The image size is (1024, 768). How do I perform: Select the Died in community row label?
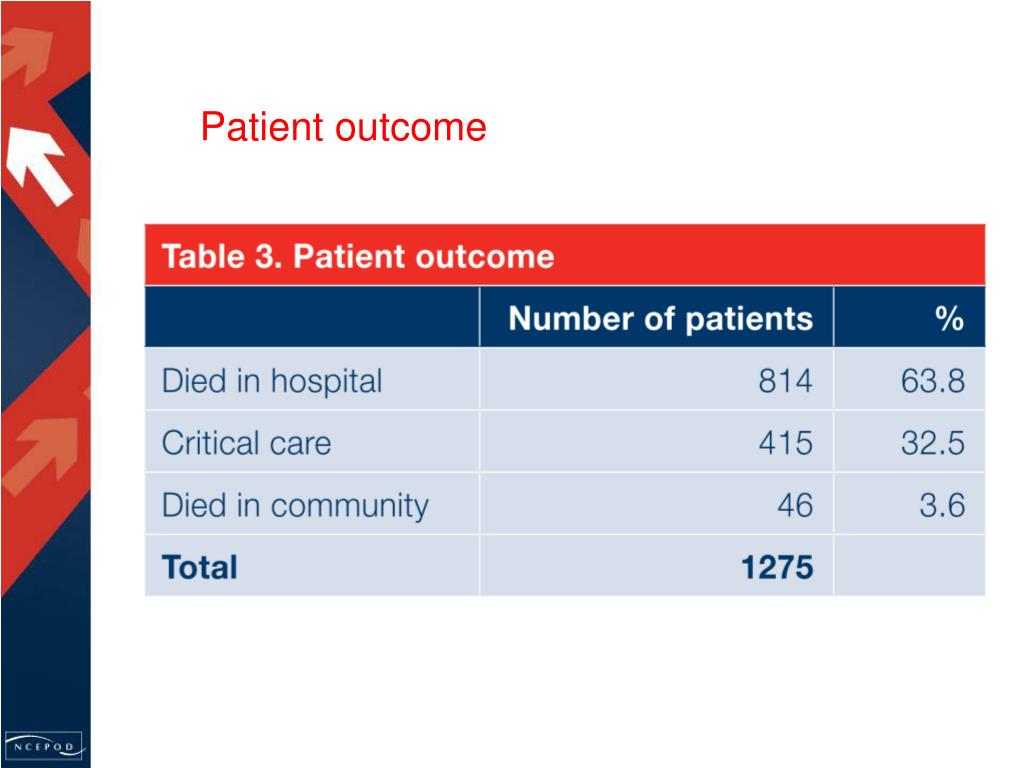[x=295, y=505]
